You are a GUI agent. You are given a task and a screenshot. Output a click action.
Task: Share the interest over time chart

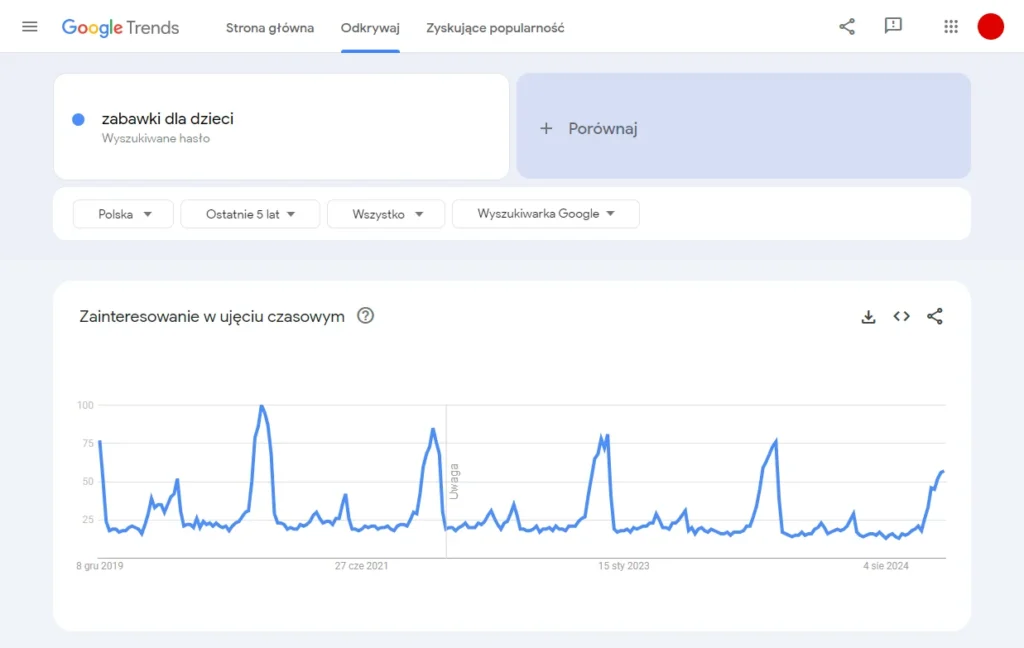pos(935,316)
